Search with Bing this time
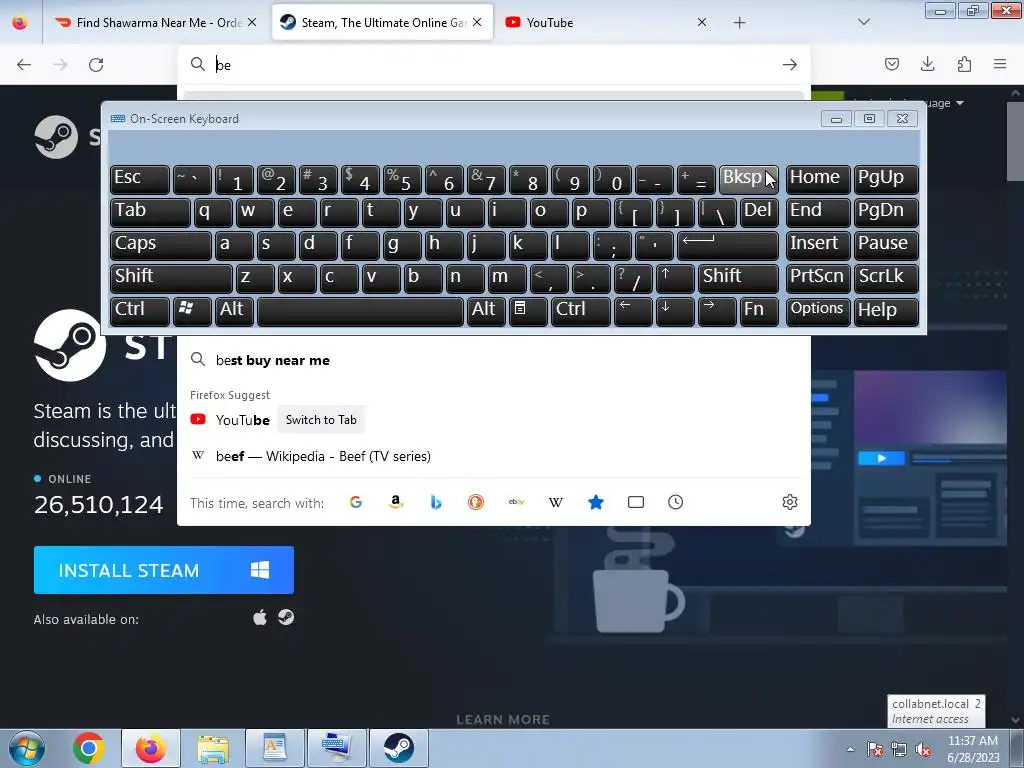 pyautogui.click(x=436, y=502)
